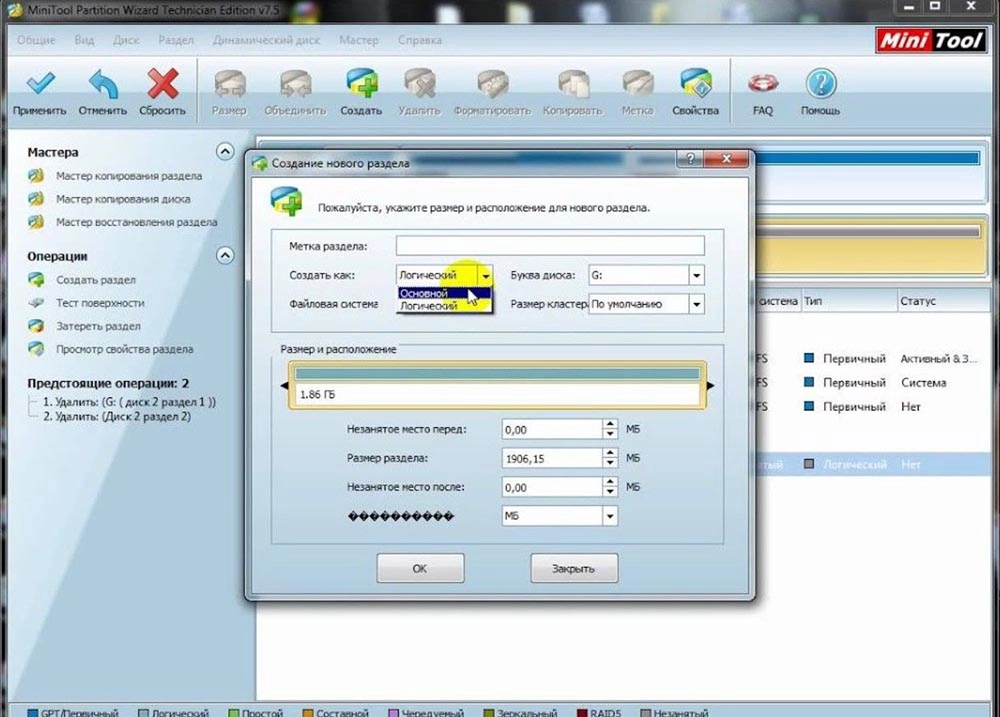Launch Мастер копирования раздела wizard
This screenshot has width=1000, height=717.
(128, 176)
